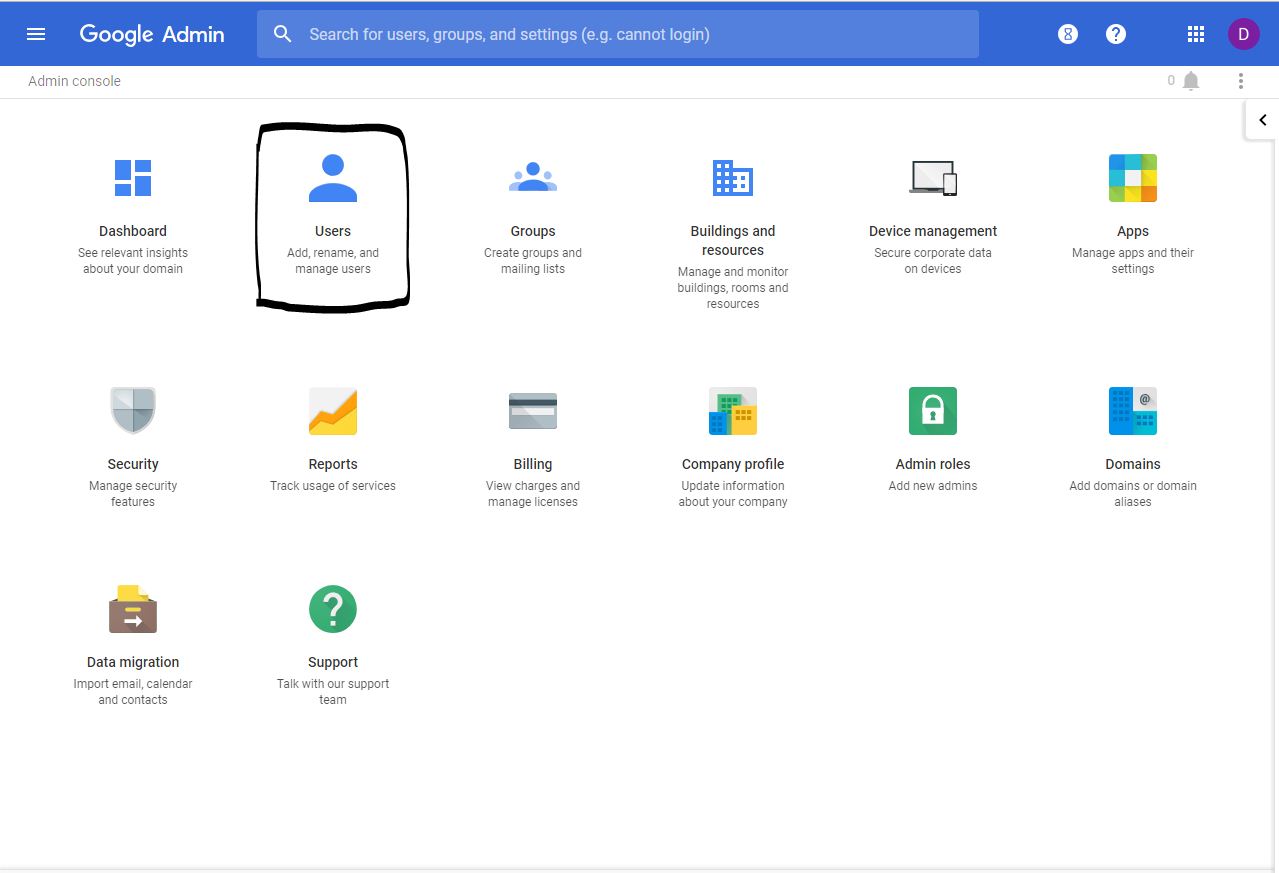This screenshot has height=873, width=1279.
Task: Open the Support tile
Action: (333, 630)
